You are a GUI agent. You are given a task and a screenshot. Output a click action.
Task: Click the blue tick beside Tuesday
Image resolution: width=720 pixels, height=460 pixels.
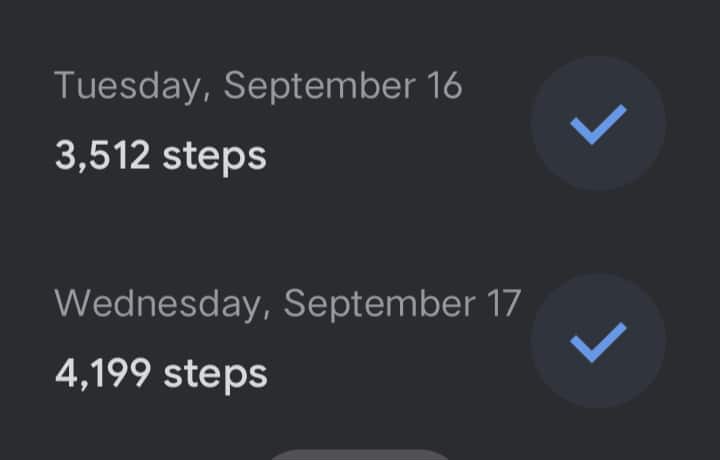pos(598,124)
